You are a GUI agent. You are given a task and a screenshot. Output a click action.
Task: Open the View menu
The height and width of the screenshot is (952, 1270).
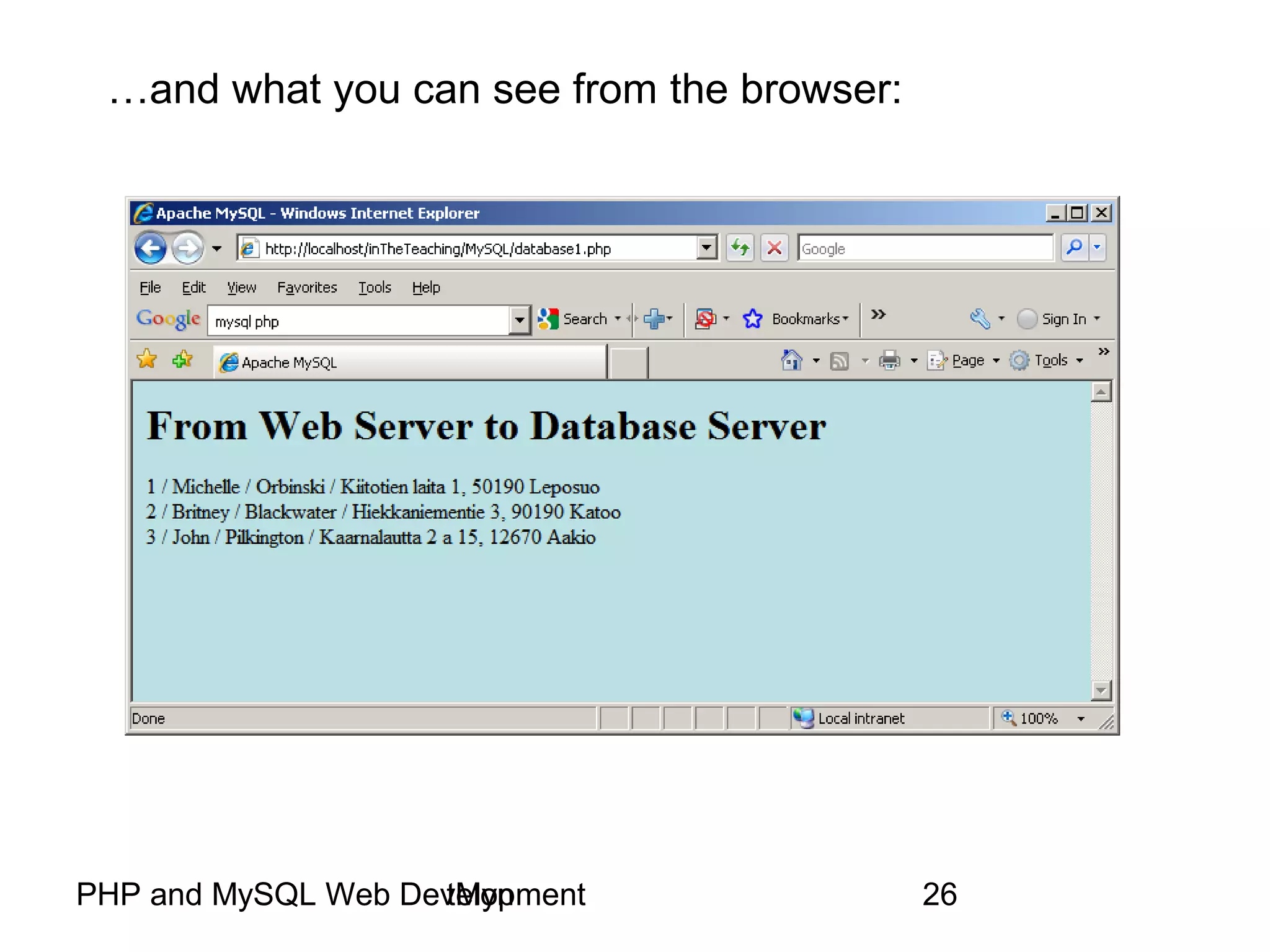click(241, 288)
